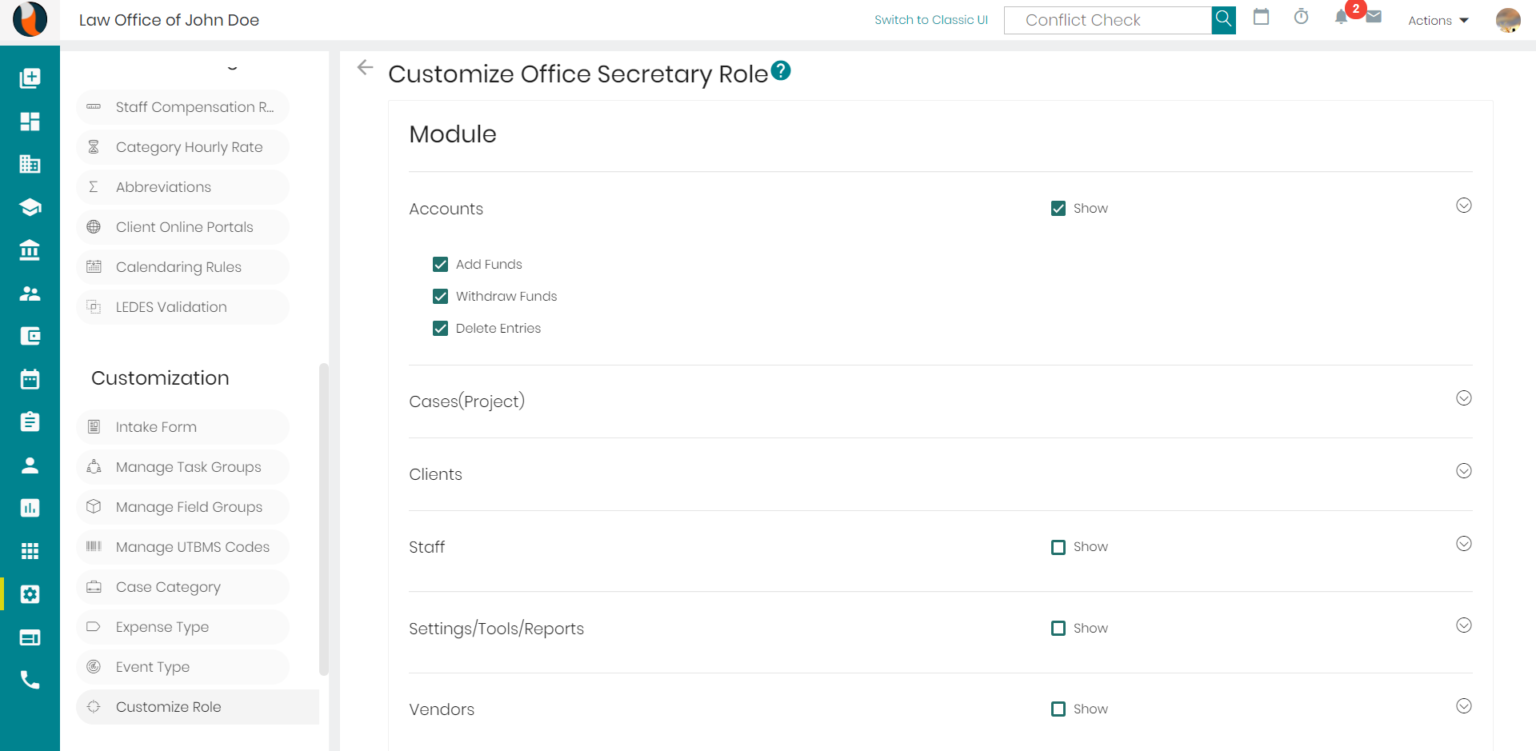Enable the Staff Show checkbox
The image size is (1536, 751).
point(1058,547)
